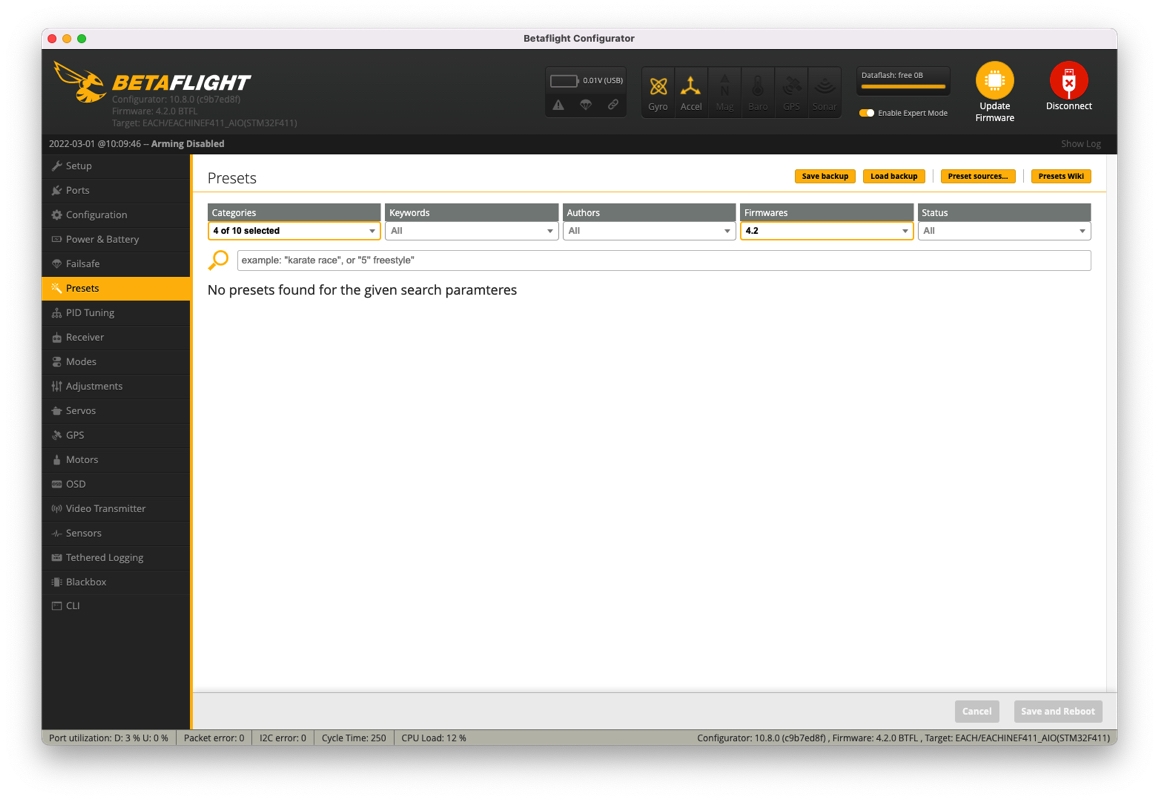The width and height of the screenshot is (1159, 800).
Task: Click the GPS sensor indicator in header
Action: point(791,92)
